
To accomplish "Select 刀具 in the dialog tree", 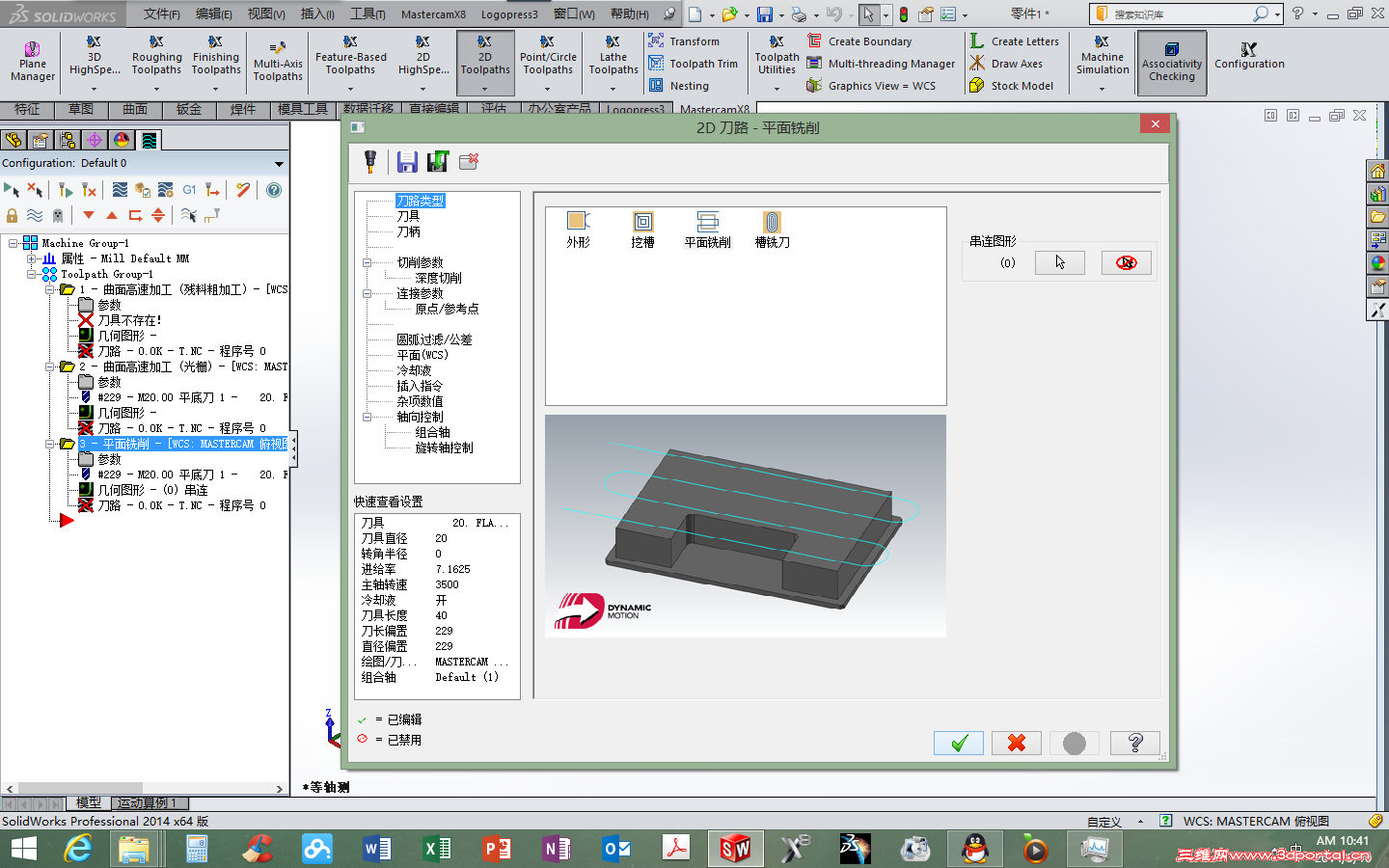I will tap(408, 216).
